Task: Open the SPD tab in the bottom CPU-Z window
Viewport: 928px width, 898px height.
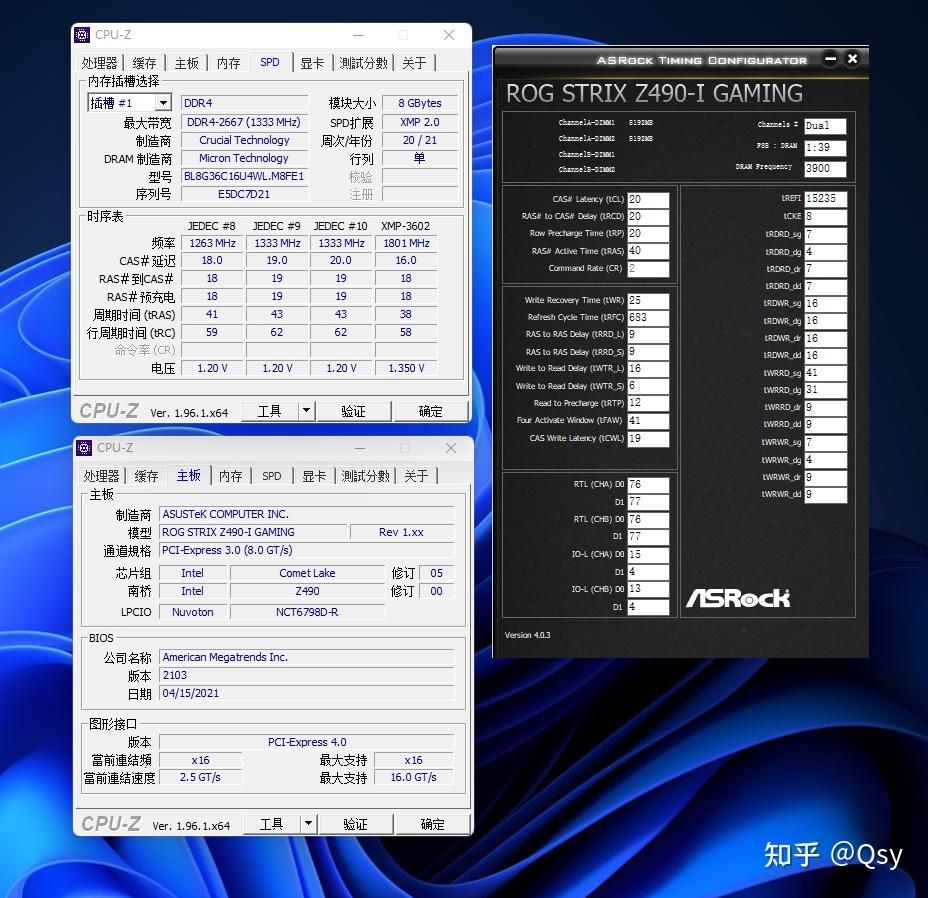Action: point(270,477)
